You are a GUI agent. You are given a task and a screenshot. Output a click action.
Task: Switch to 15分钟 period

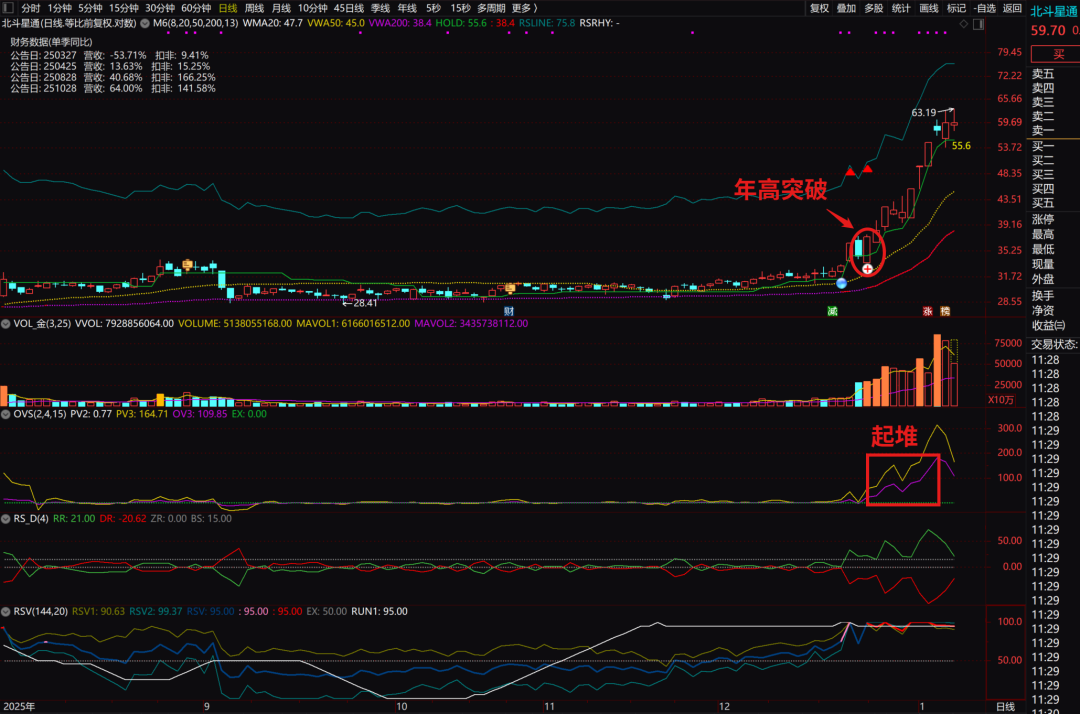tap(123, 8)
